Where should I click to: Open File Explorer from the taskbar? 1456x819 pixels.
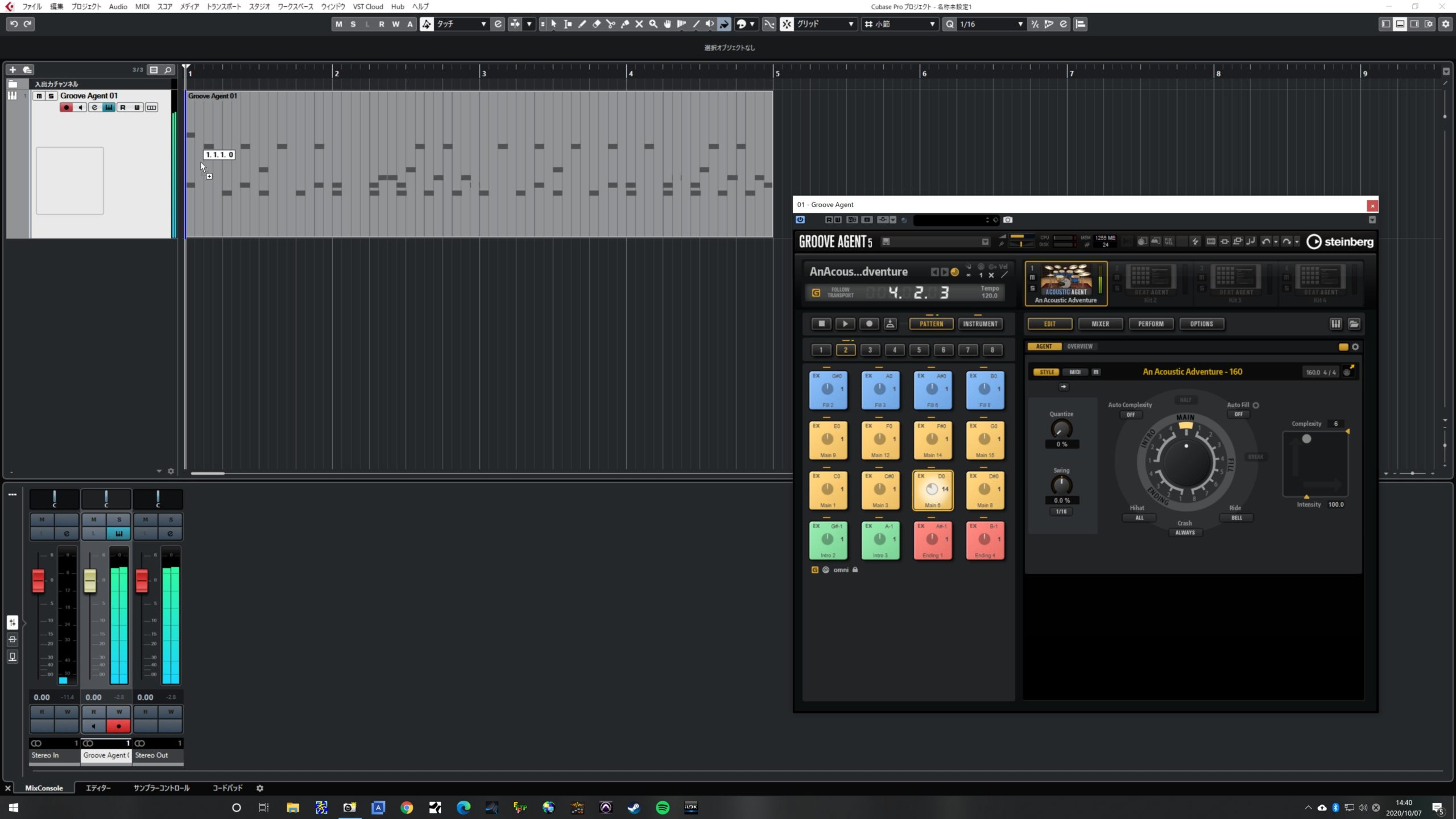pyautogui.click(x=293, y=807)
